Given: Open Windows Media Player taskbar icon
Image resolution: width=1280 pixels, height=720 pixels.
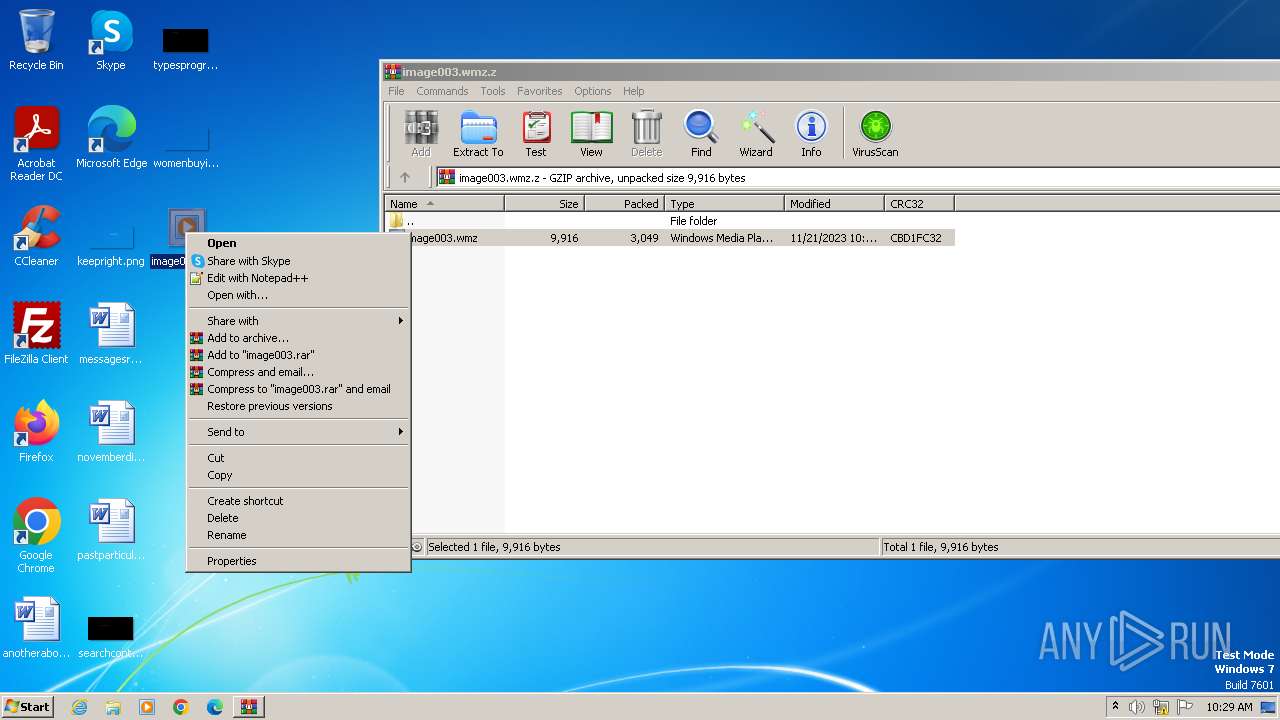Looking at the screenshot, I should 147,707.
